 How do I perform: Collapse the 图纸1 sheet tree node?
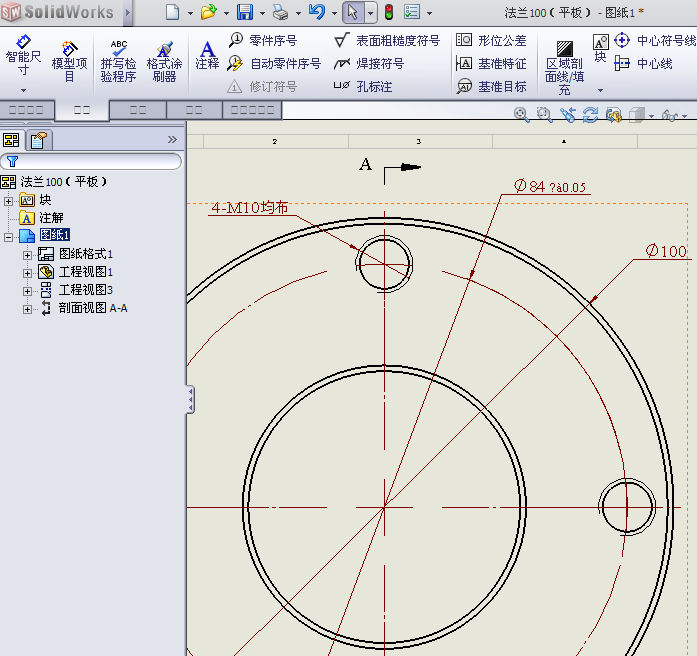9,236
